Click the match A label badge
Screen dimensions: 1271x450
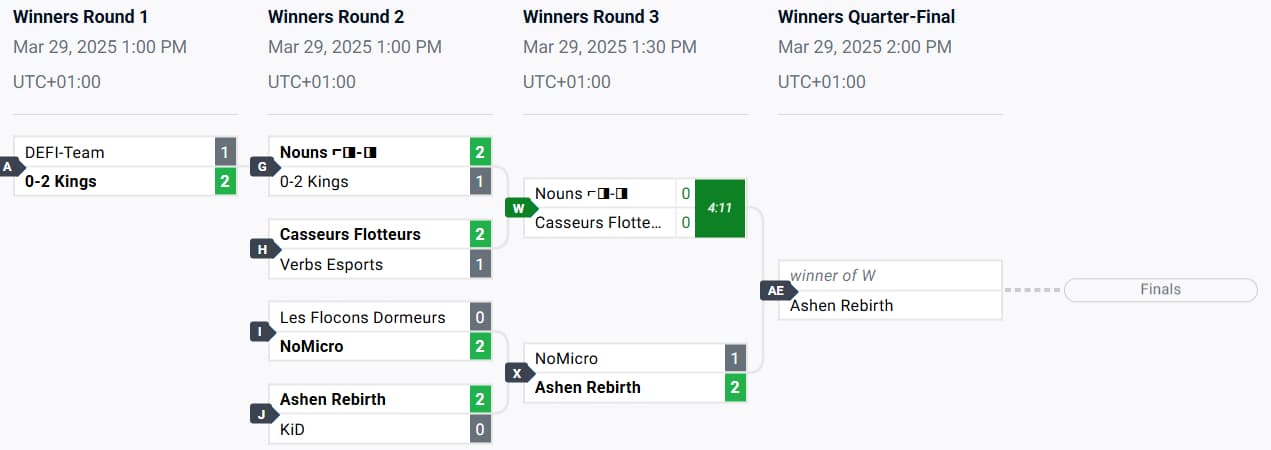point(10,167)
